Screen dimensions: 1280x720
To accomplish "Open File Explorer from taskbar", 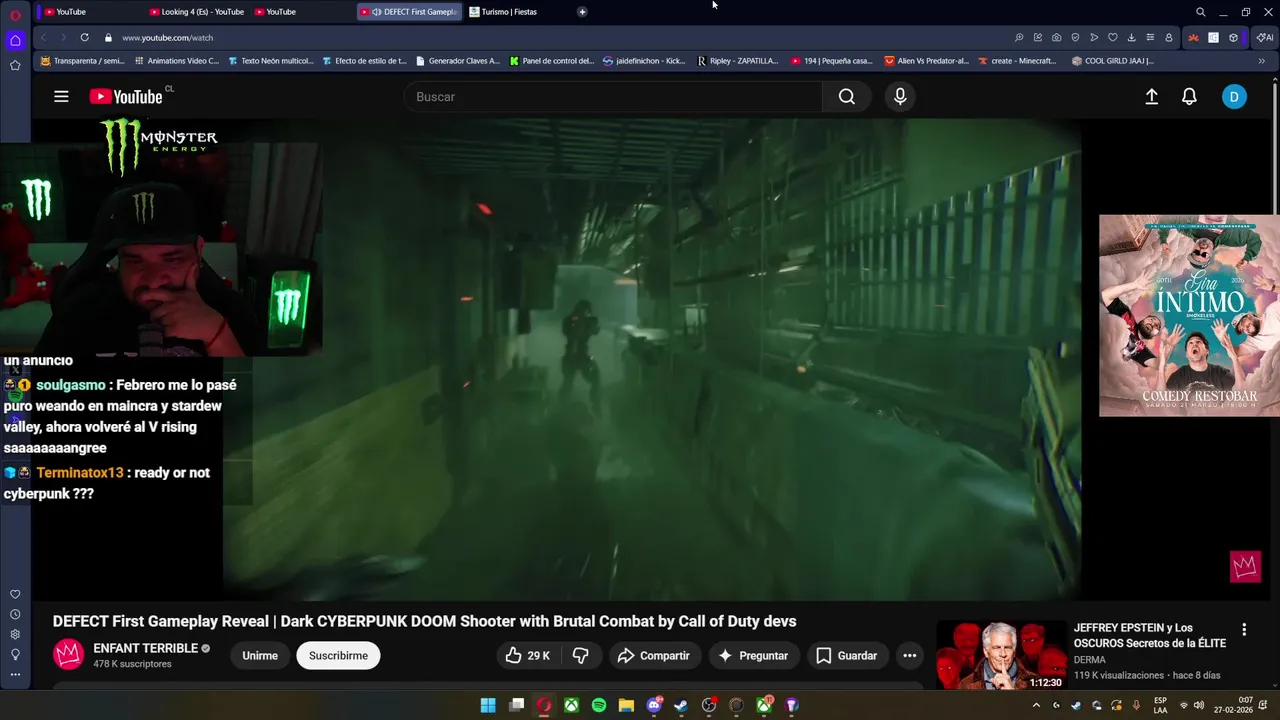I will [626, 705].
